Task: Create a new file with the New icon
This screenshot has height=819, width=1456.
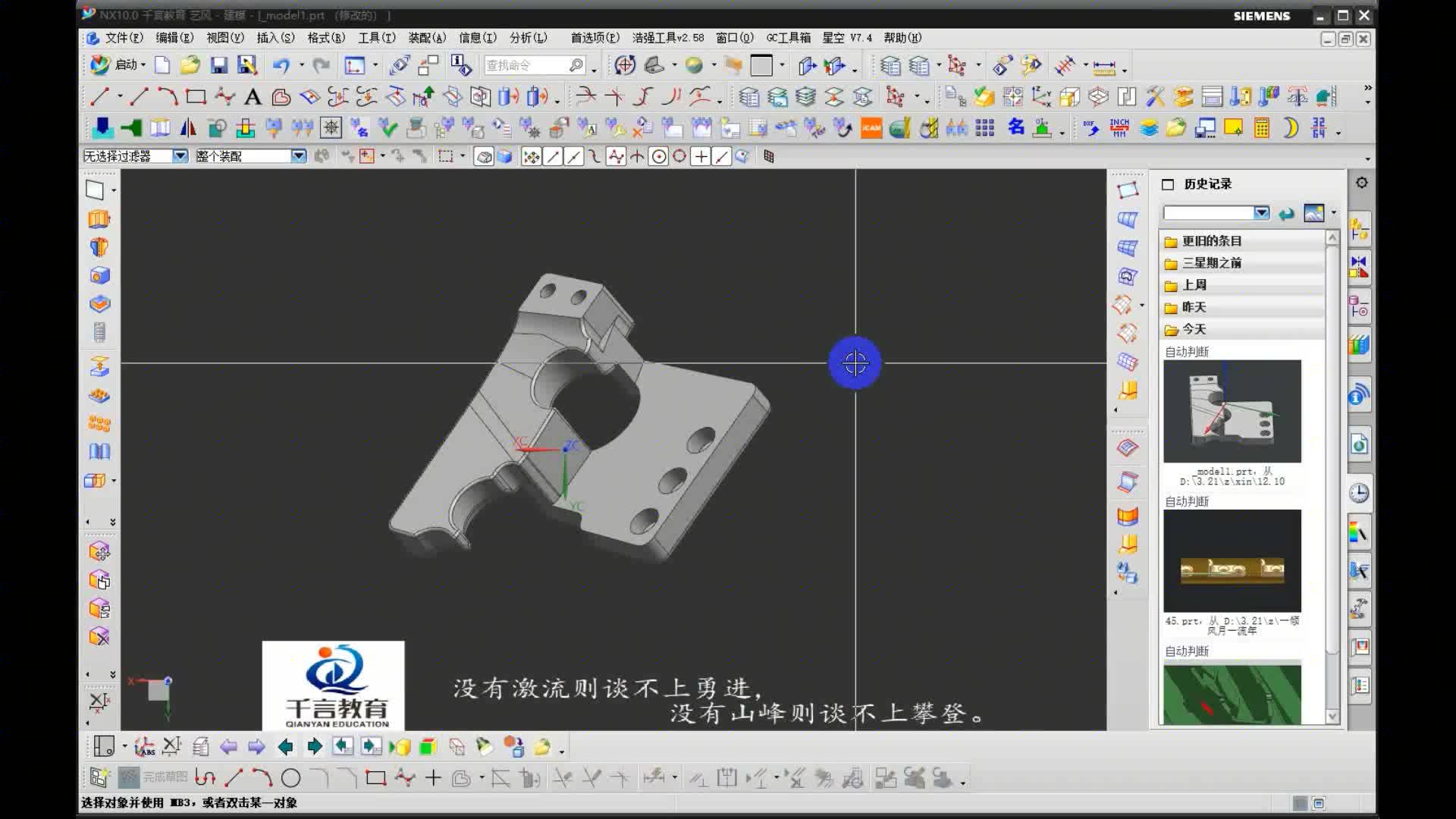Action: (x=162, y=65)
